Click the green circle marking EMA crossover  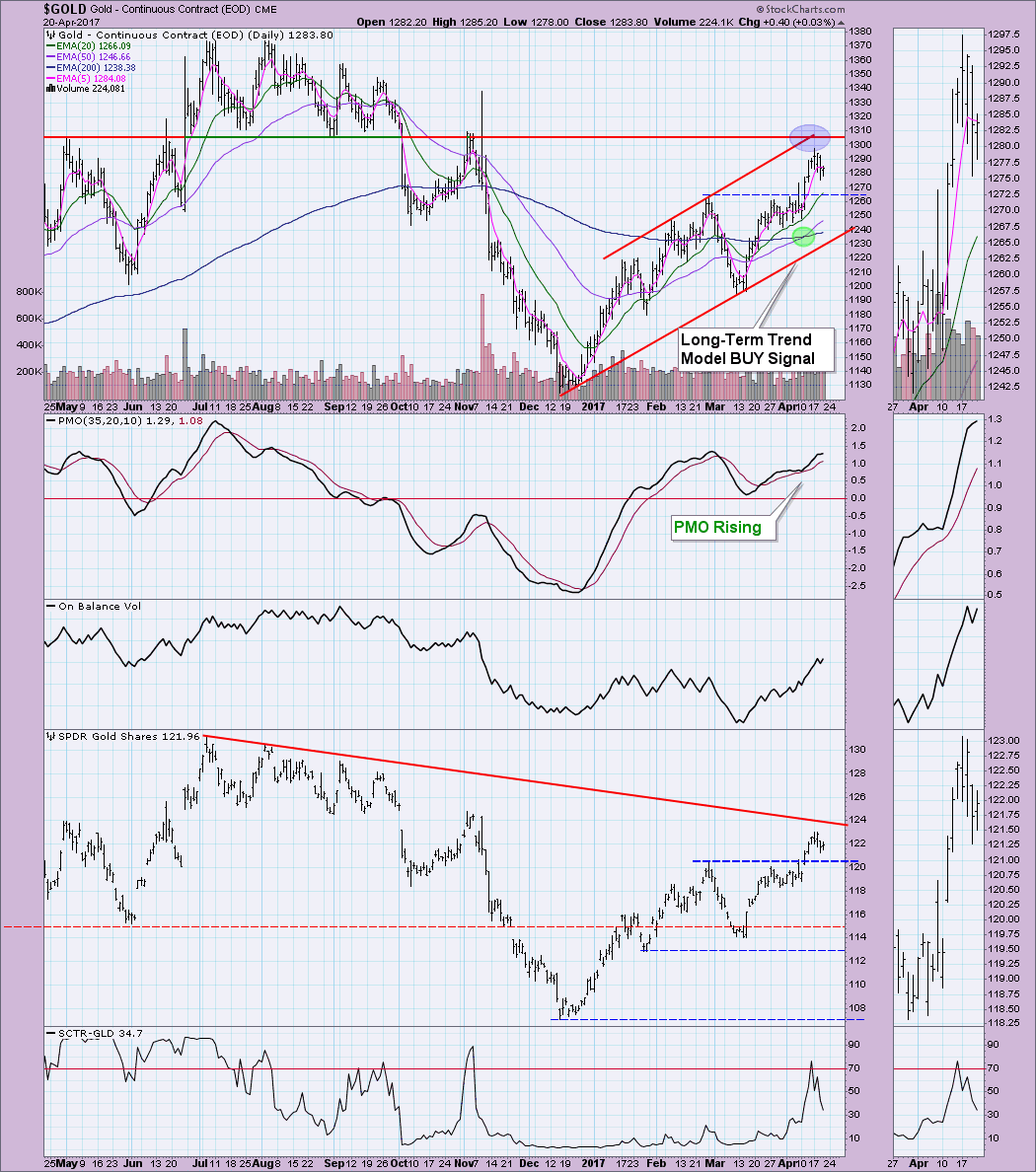click(803, 236)
